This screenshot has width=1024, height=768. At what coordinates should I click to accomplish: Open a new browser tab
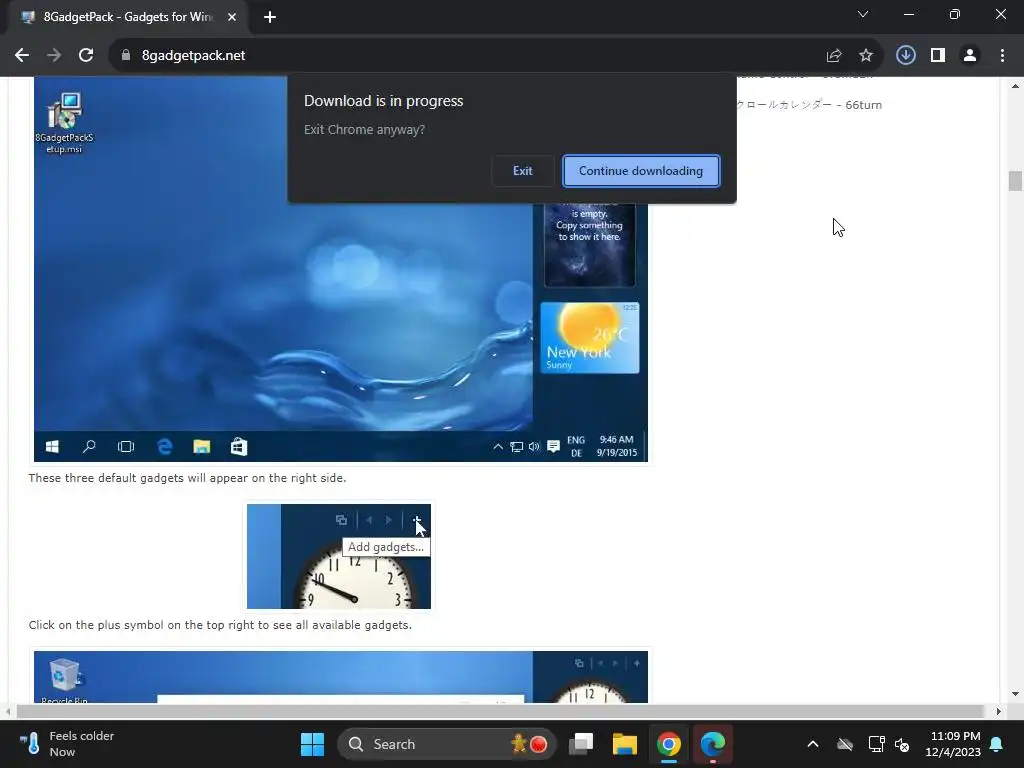[x=270, y=17]
